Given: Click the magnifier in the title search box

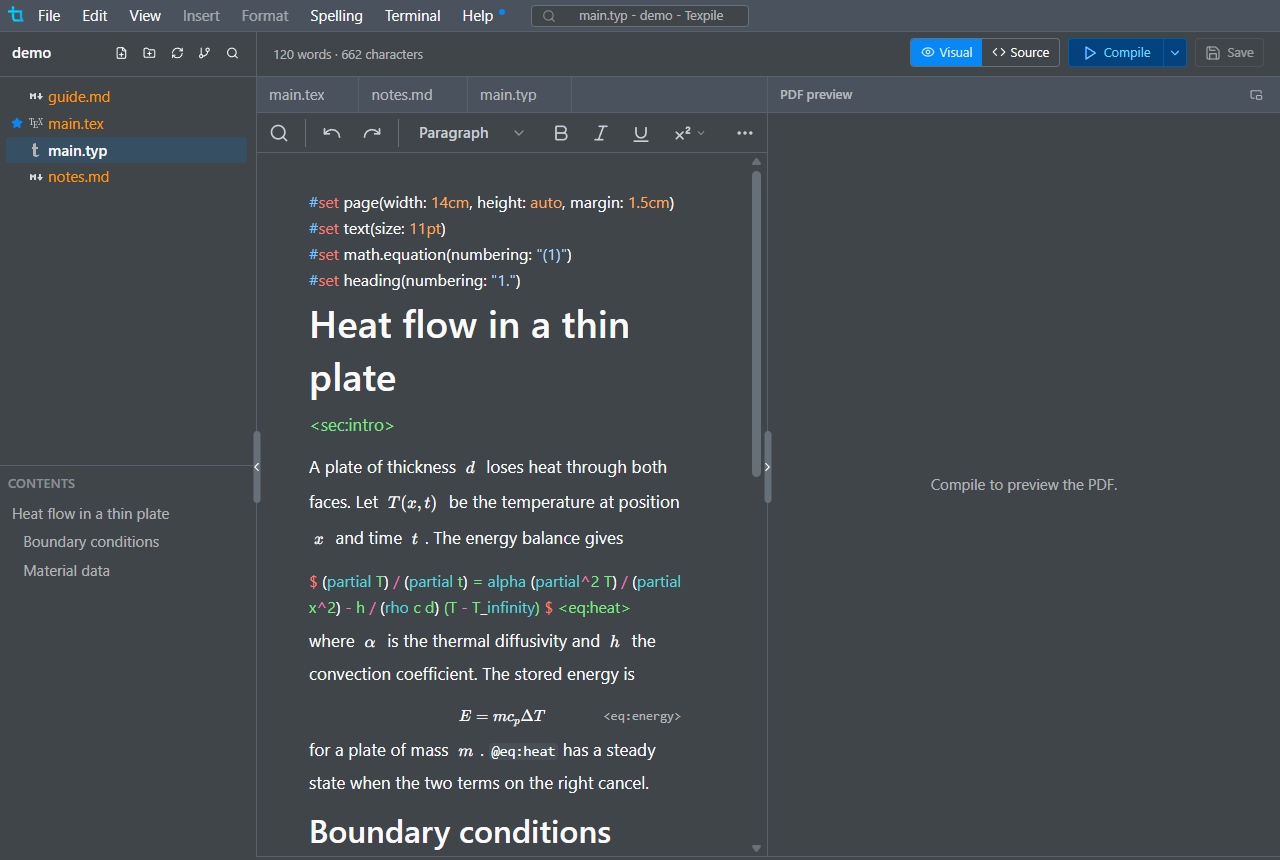Looking at the screenshot, I should tap(549, 16).
